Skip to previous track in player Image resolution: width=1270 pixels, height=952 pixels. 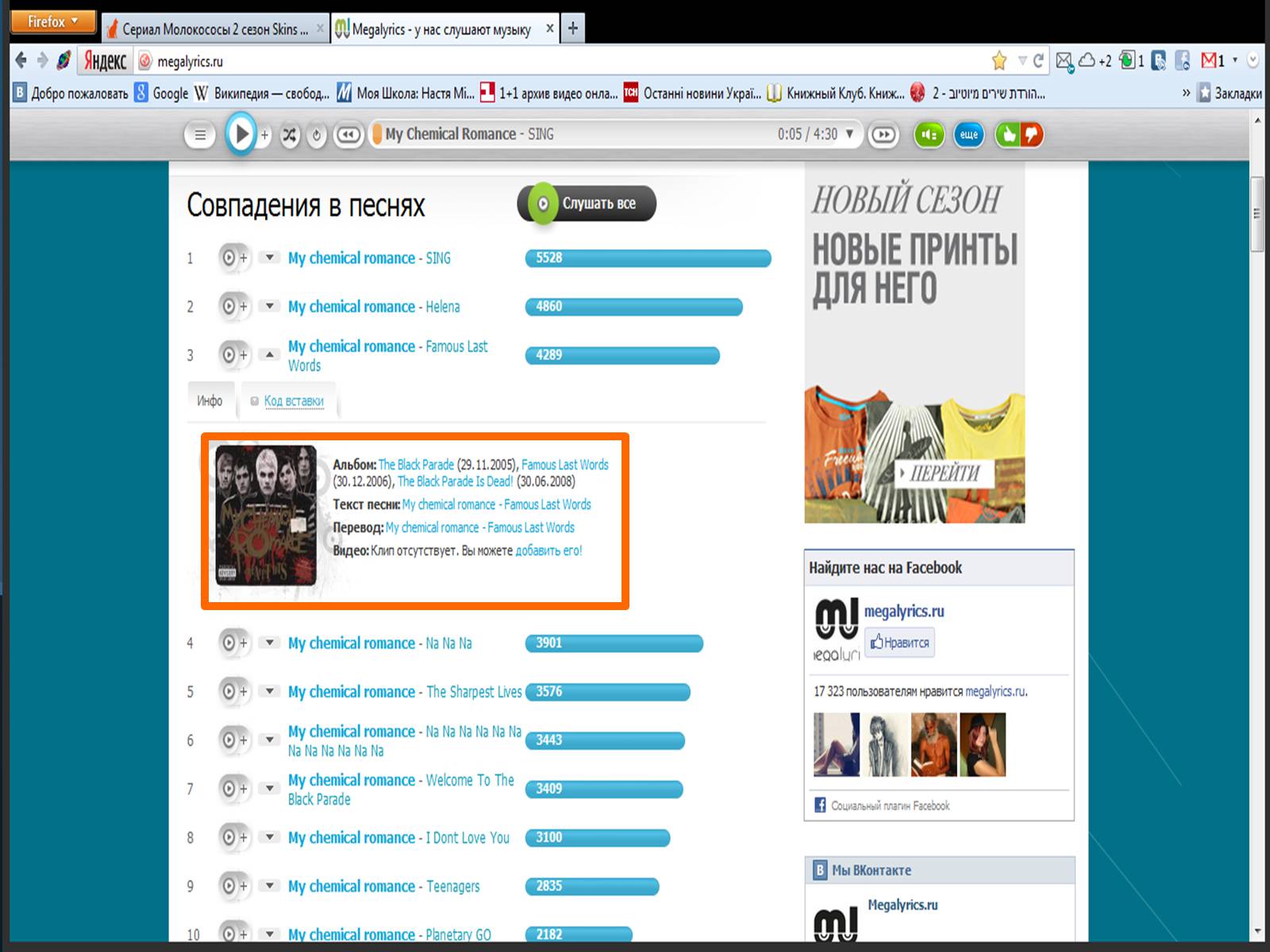click(x=348, y=135)
